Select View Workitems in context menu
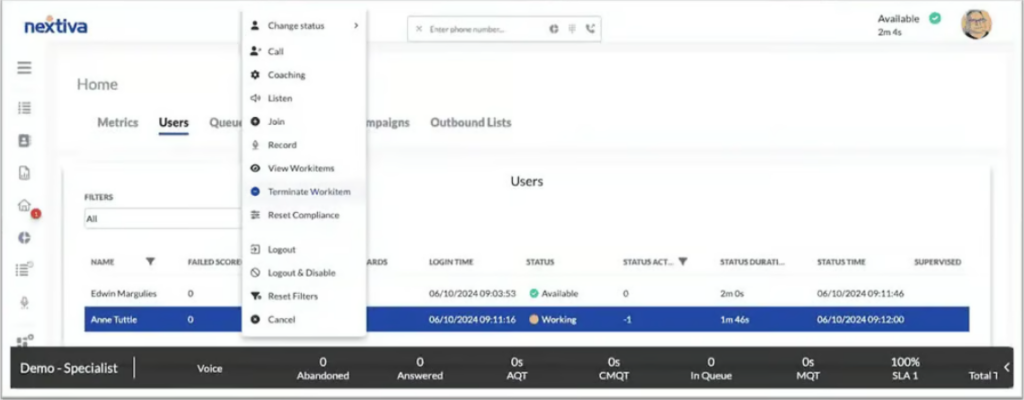The width and height of the screenshot is (1024, 400). pos(304,169)
